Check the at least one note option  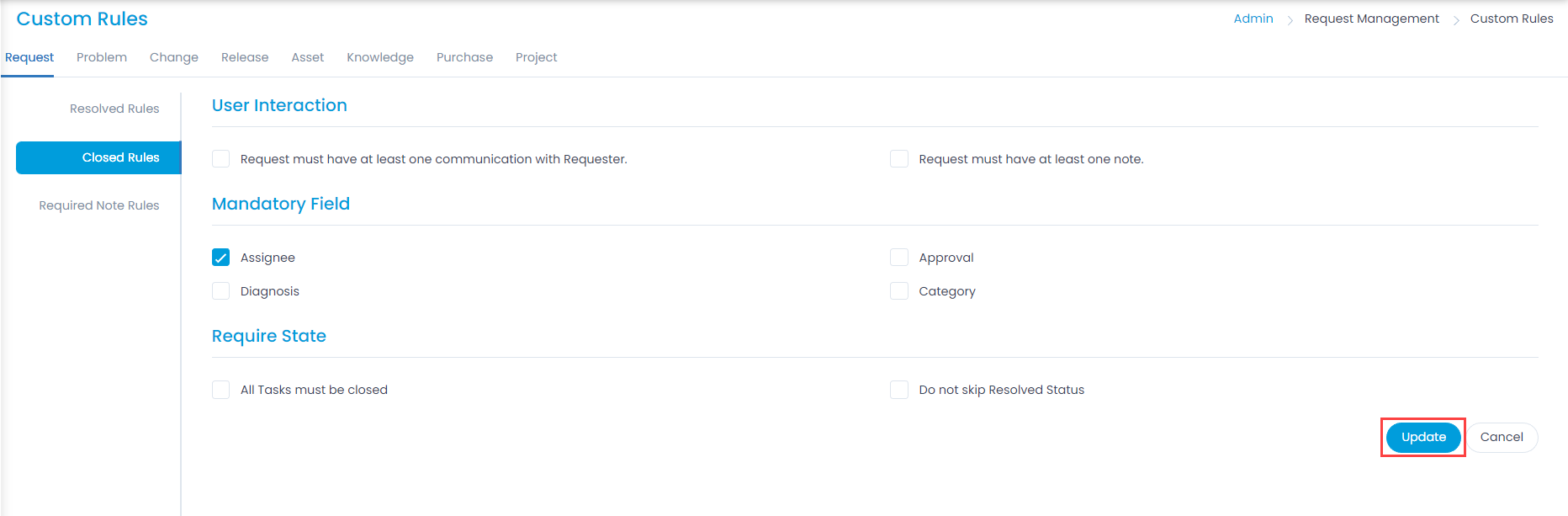899,159
